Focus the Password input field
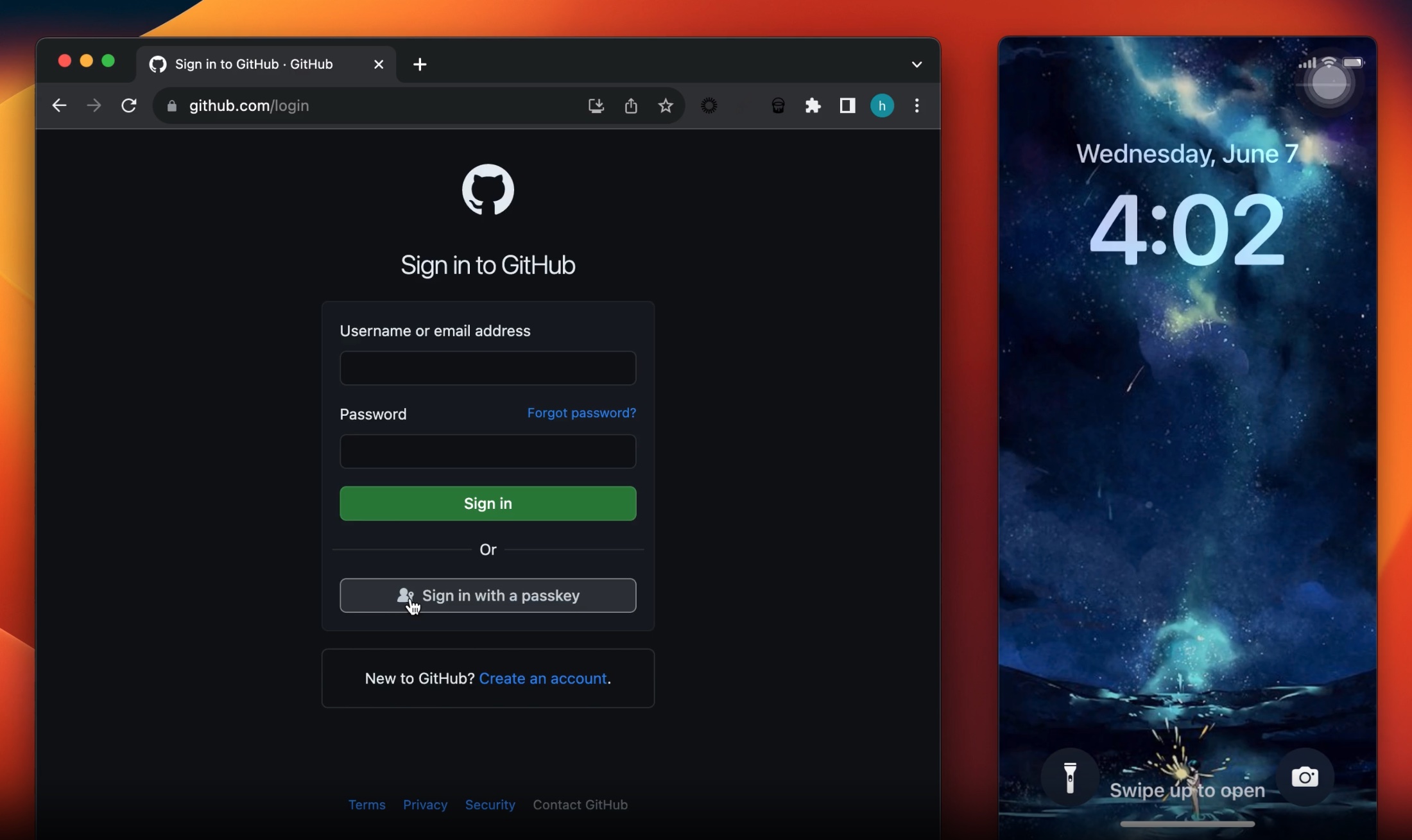This screenshot has width=1412, height=840. coord(488,451)
